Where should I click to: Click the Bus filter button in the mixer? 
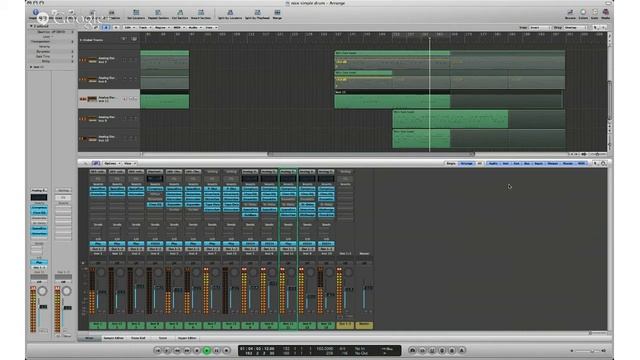pos(527,163)
